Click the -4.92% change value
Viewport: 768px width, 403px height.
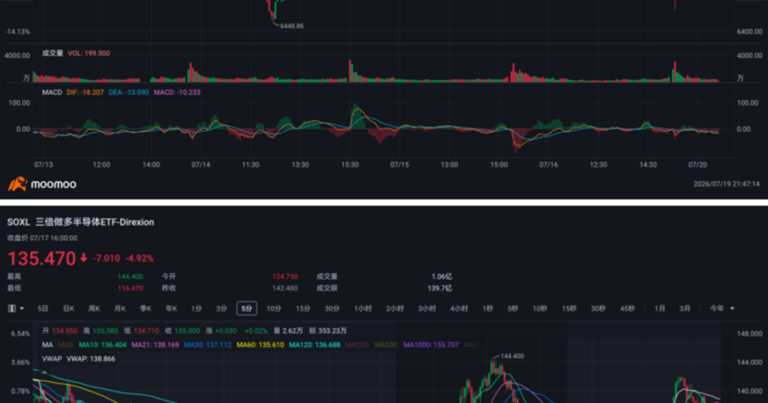point(139,258)
